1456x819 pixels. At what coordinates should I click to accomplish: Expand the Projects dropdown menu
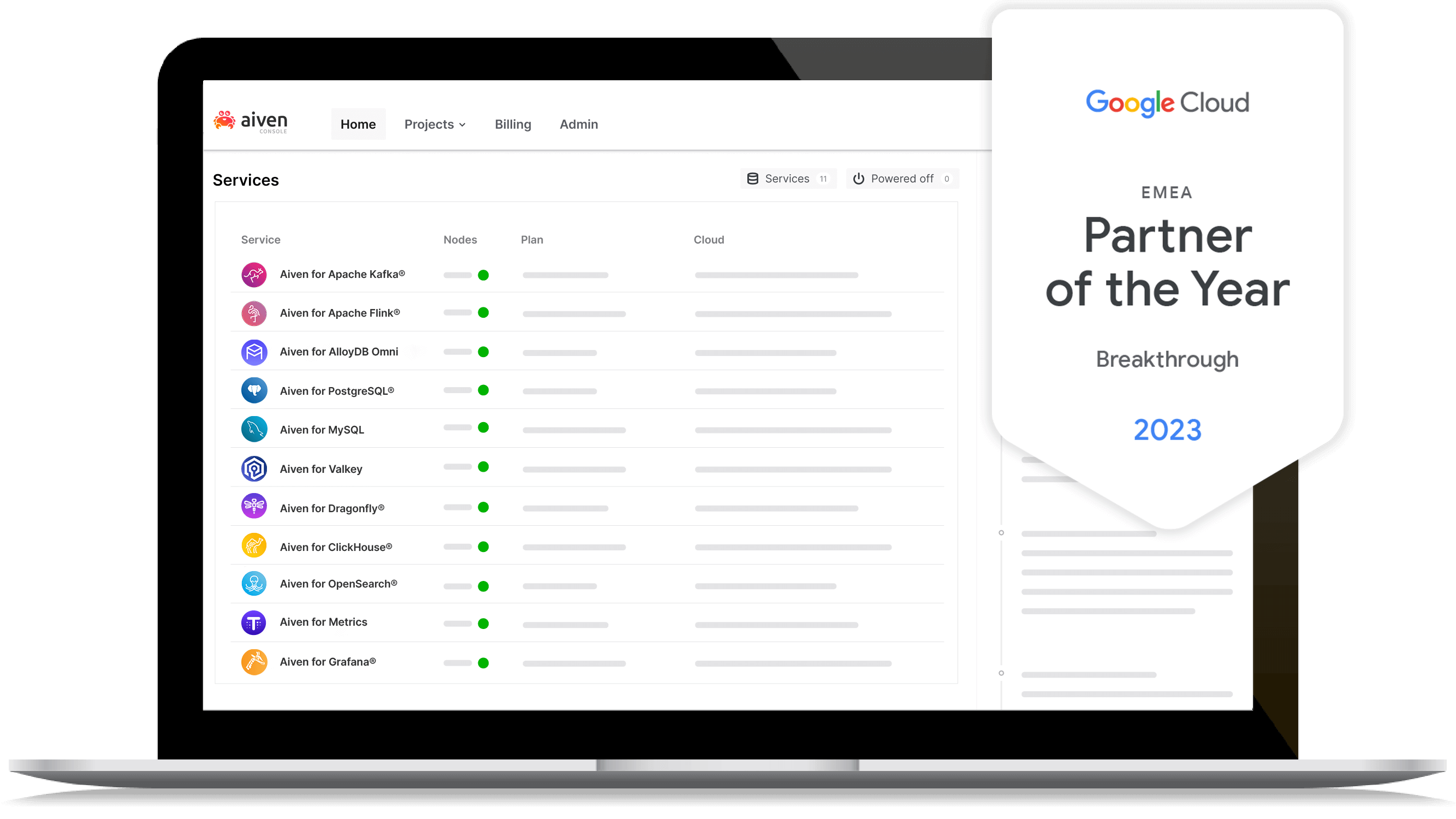coord(435,124)
